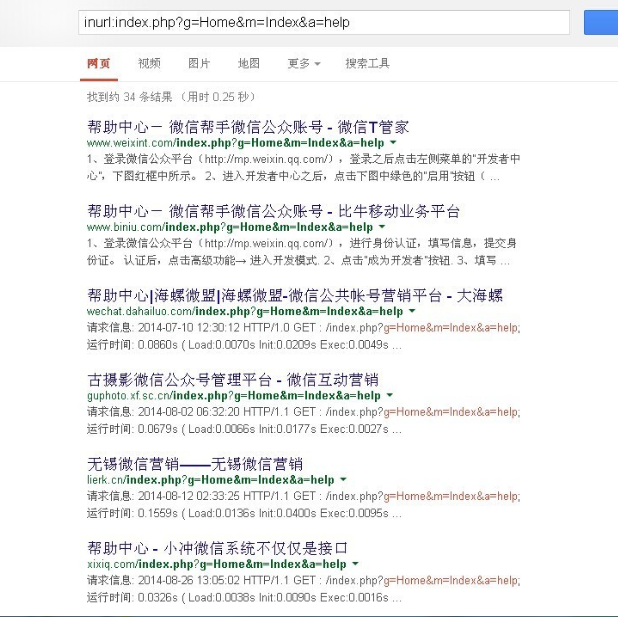This screenshot has width=618, height=617.
Task: Click the 找到约 34 条结果 stats text
Action: click(171, 97)
